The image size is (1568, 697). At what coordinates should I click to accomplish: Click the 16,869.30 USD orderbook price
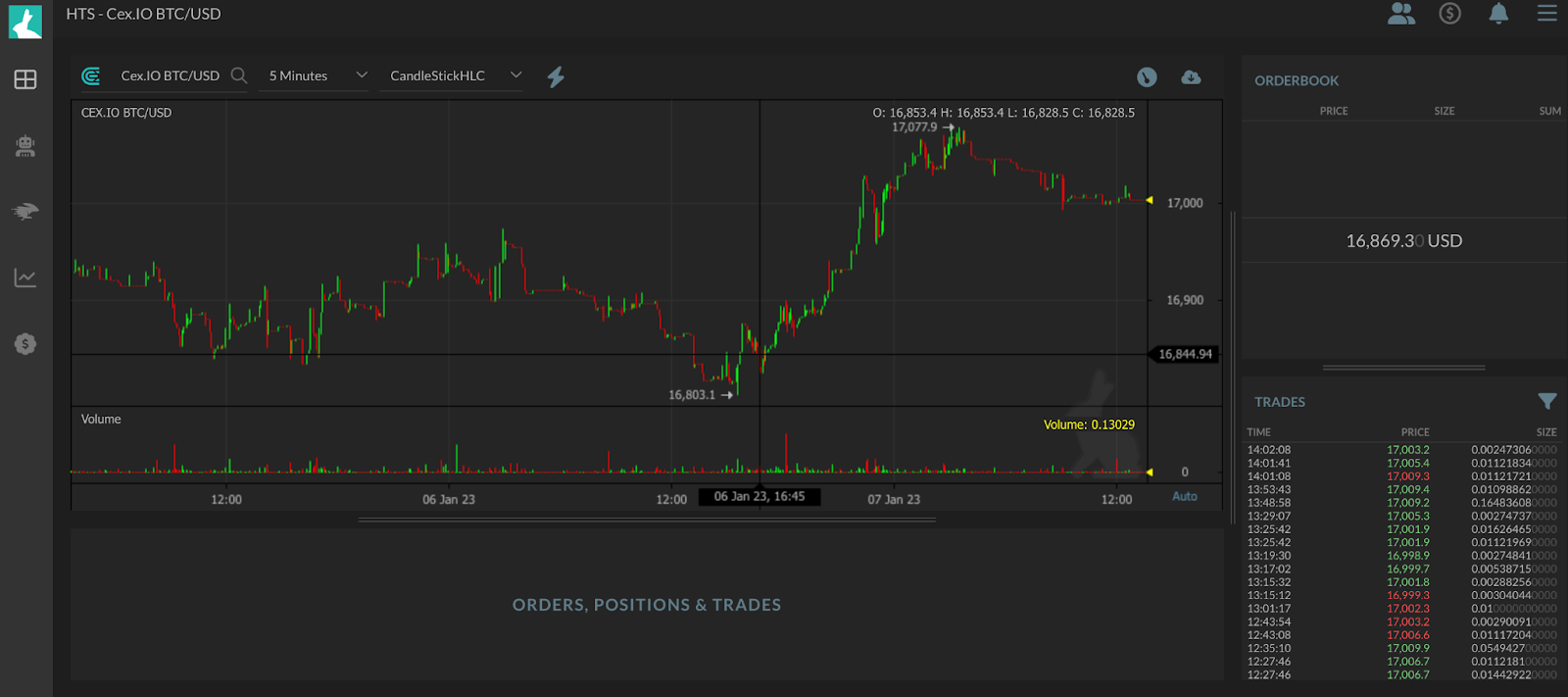(x=1403, y=241)
